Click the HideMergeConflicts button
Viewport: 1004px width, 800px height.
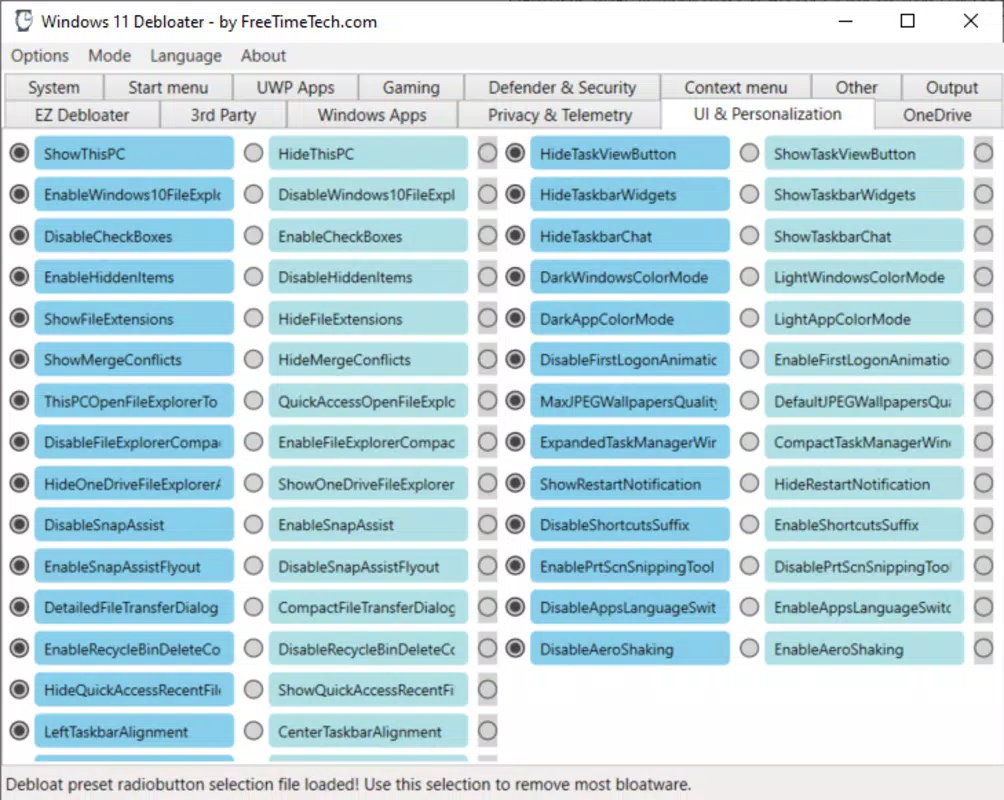click(x=368, y=360)
